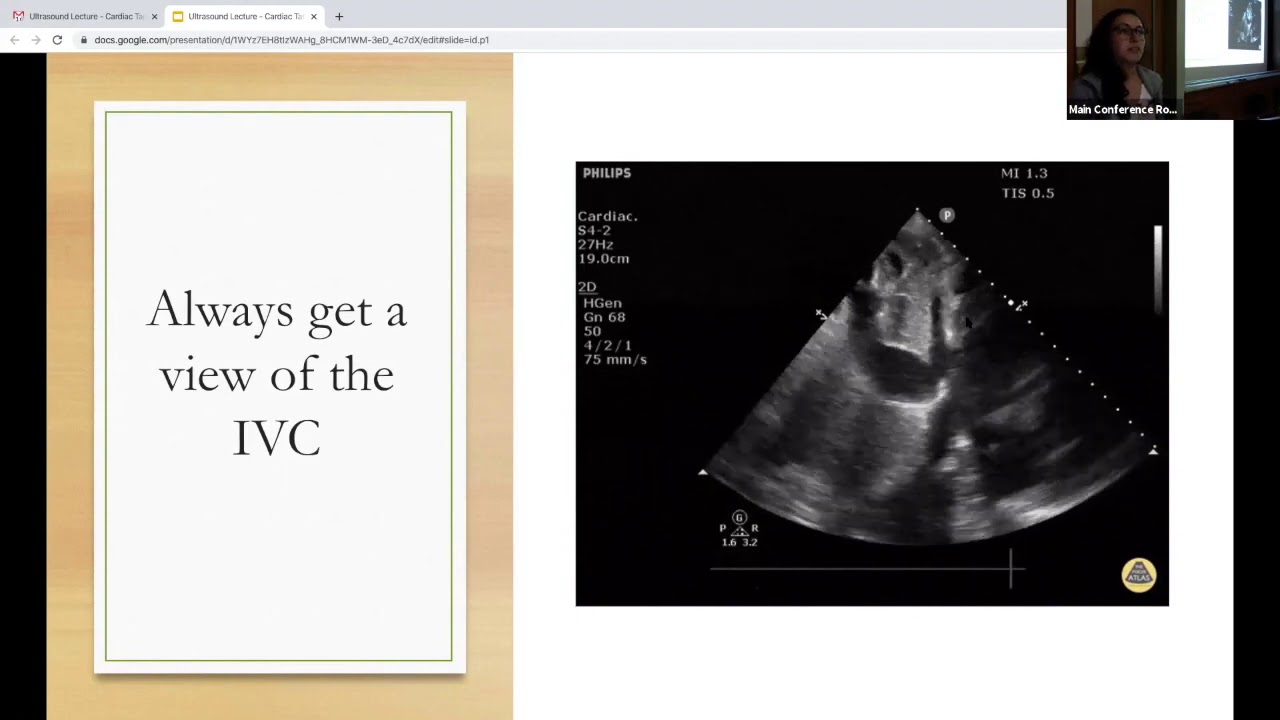Screen dimensions: 1280x720
Task: Click the grayscale bar on ultrasound
Action: click(x=1158, y=270)
